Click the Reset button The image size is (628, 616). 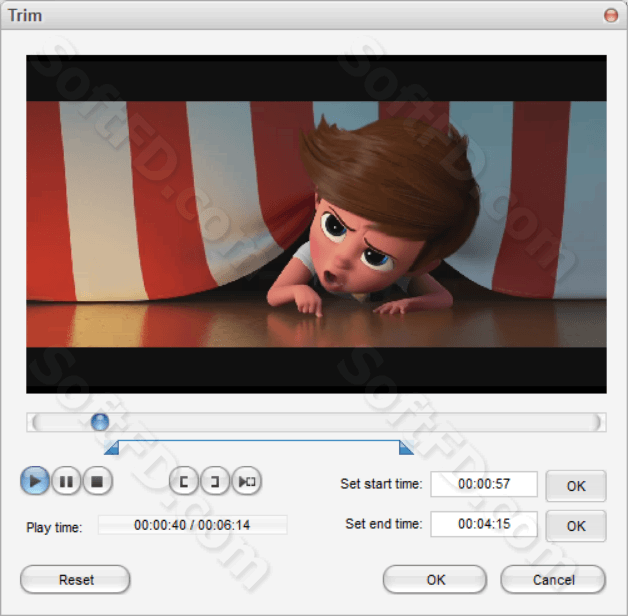tap(75, 580)
